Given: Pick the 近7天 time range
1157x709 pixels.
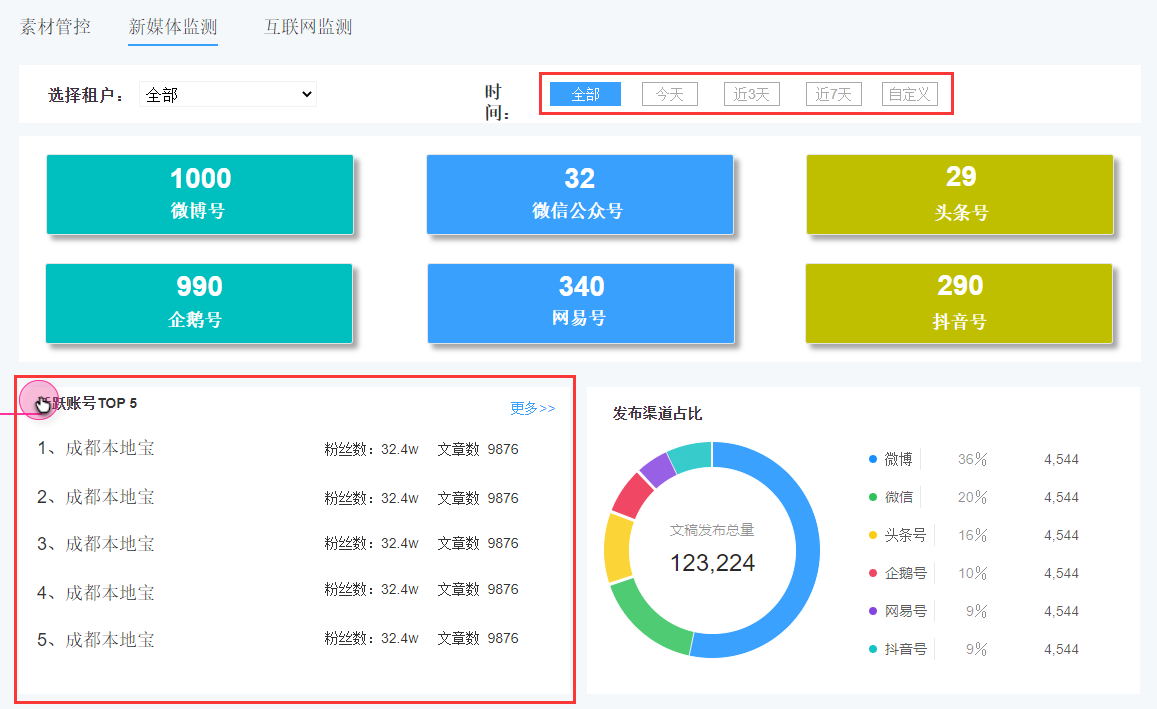Looking at the screenshot, I should point(833,95).
